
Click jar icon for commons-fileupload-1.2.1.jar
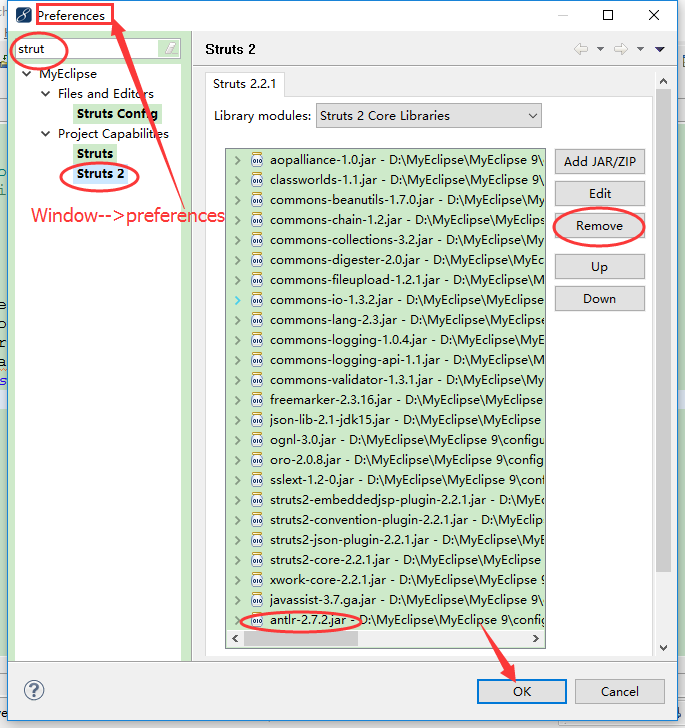coord(257,280)
